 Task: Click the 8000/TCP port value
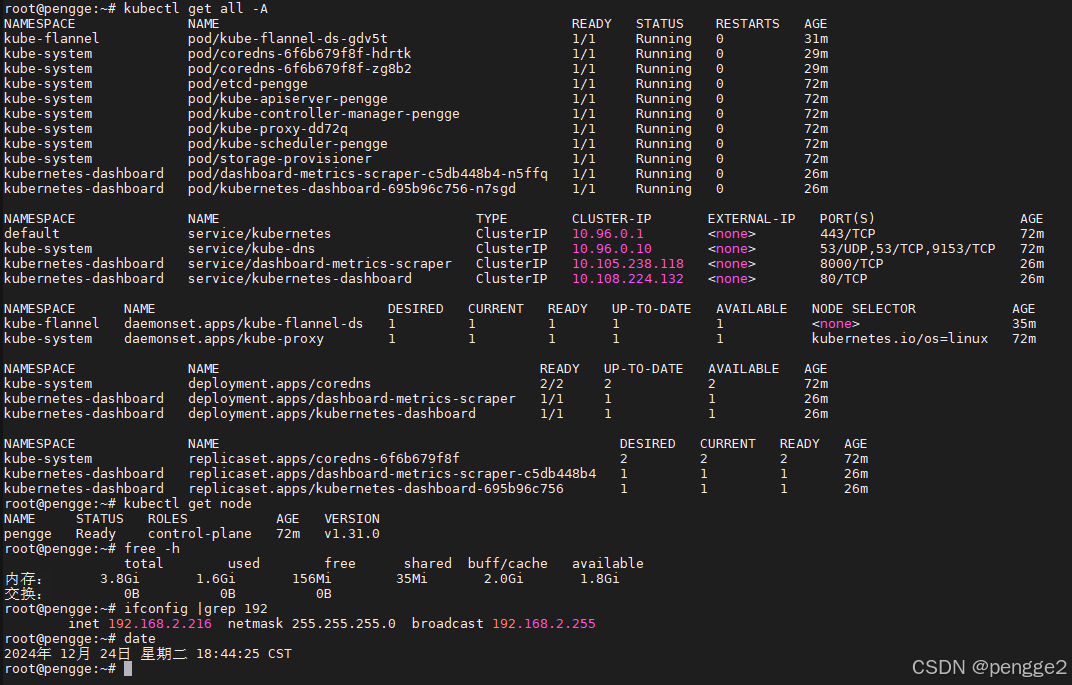tap(852, 264)
